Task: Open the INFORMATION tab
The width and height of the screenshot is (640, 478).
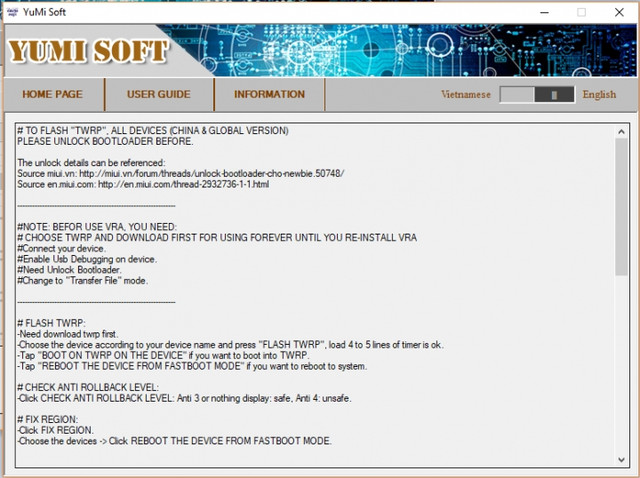Action: click(269, 94)
